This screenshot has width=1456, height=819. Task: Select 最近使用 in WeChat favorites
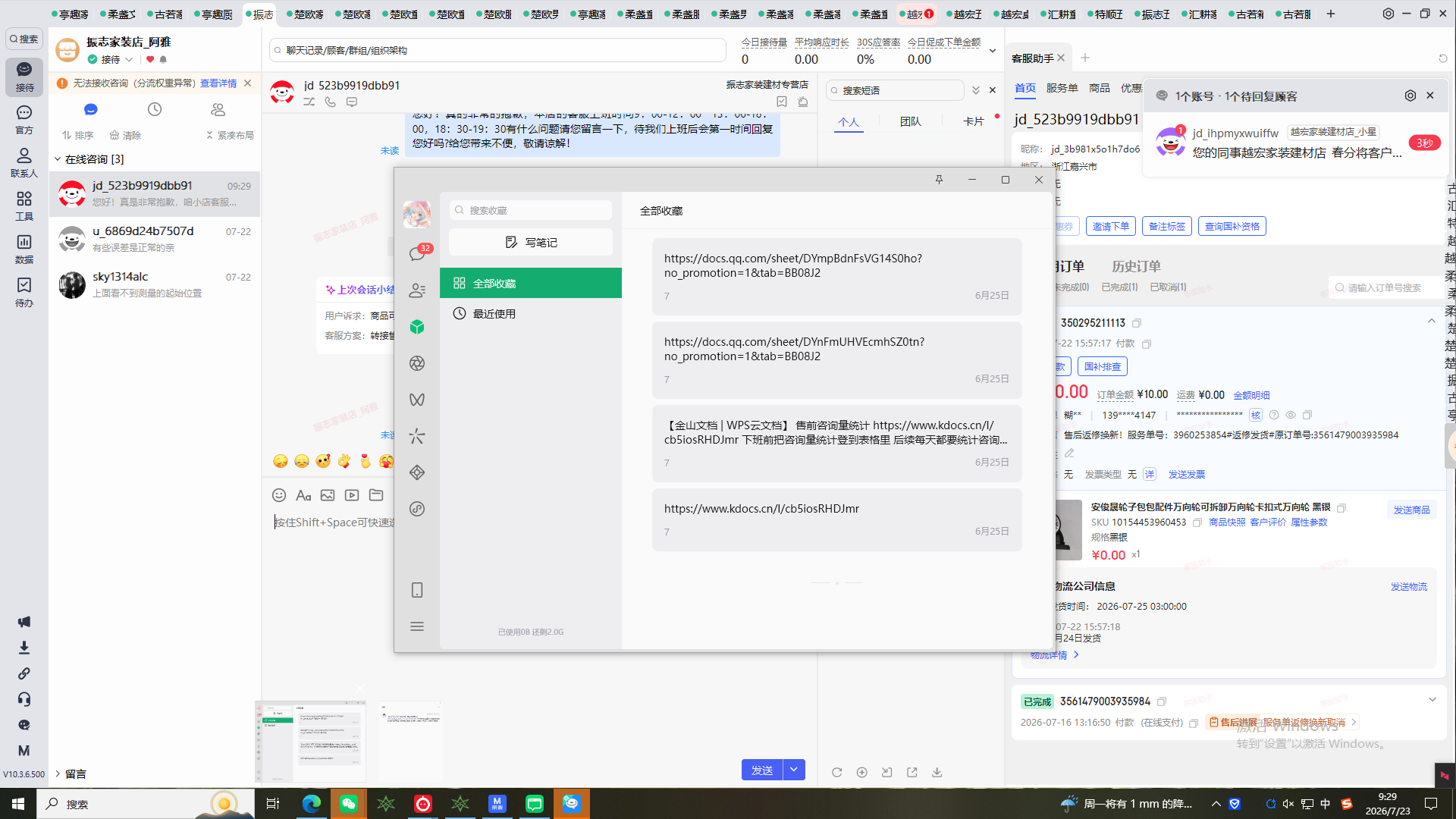click(531, 314)
